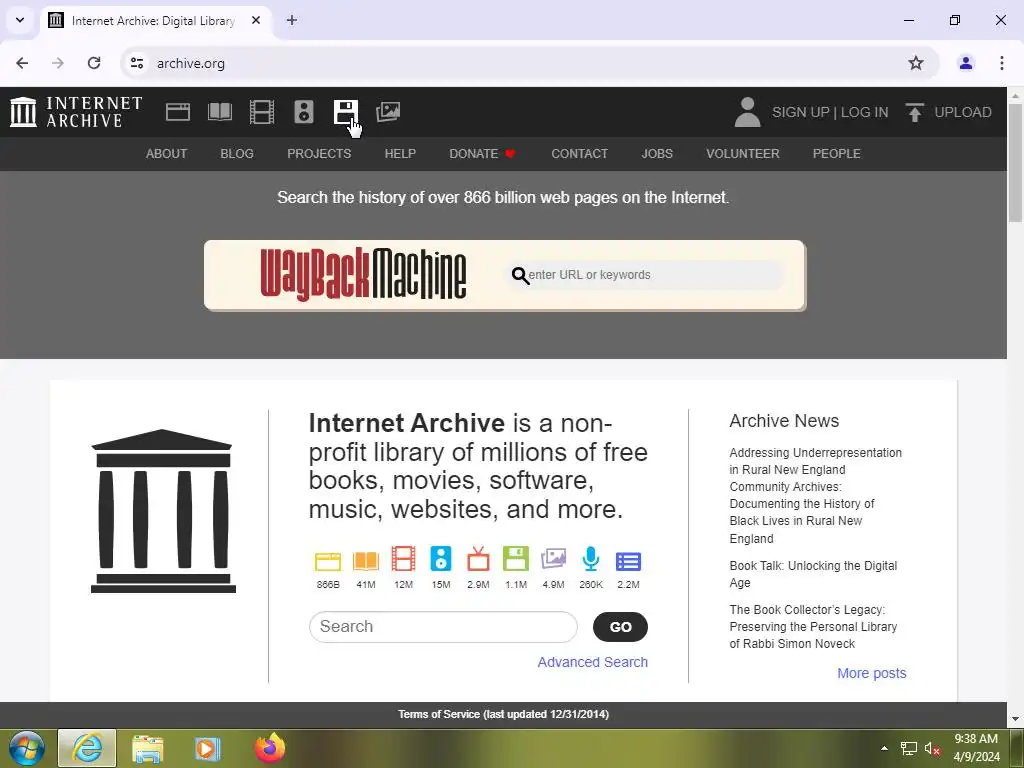Click the network tray icon

[x=908, y=748]
